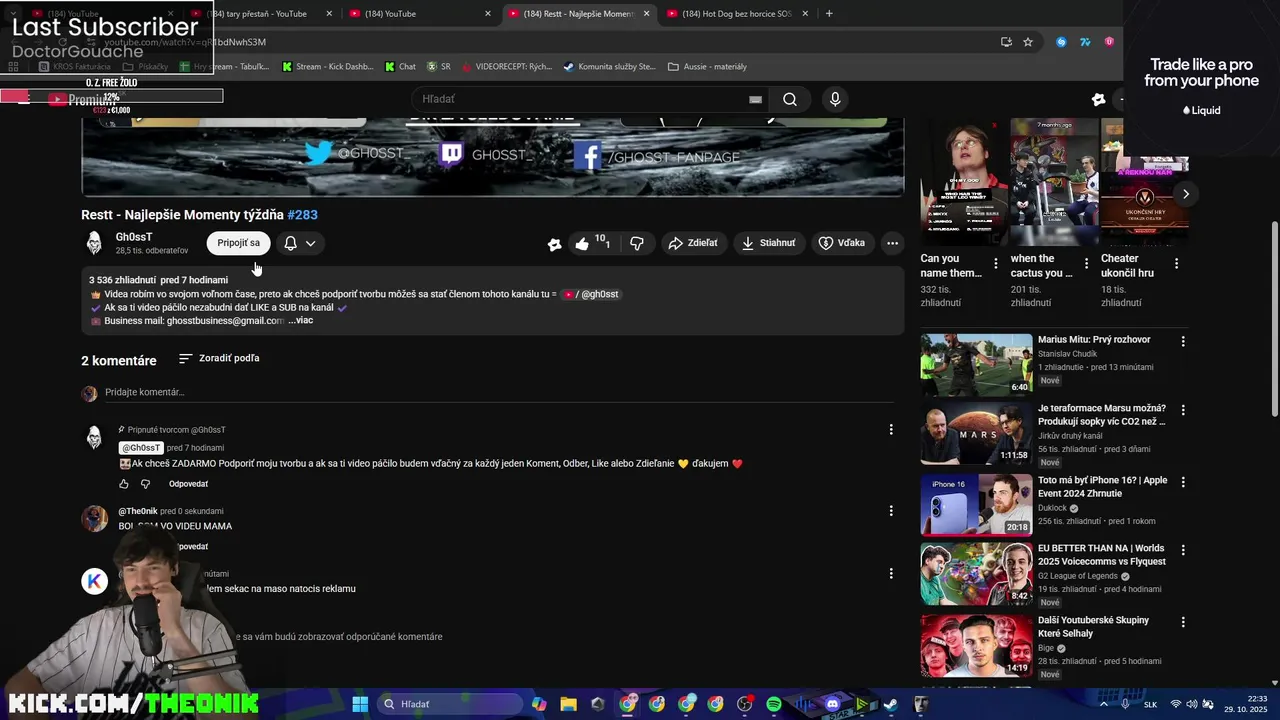Open Zoradiť podľa sort comments menu
1280x720 pixels.
pos(219,358)
